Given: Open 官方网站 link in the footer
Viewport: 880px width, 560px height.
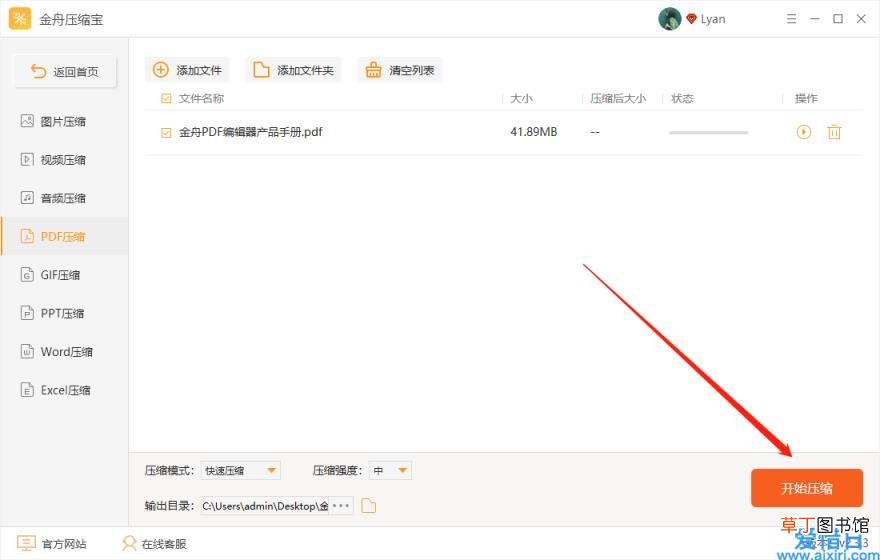Looking at the screenshot, I should coord(52,543).
